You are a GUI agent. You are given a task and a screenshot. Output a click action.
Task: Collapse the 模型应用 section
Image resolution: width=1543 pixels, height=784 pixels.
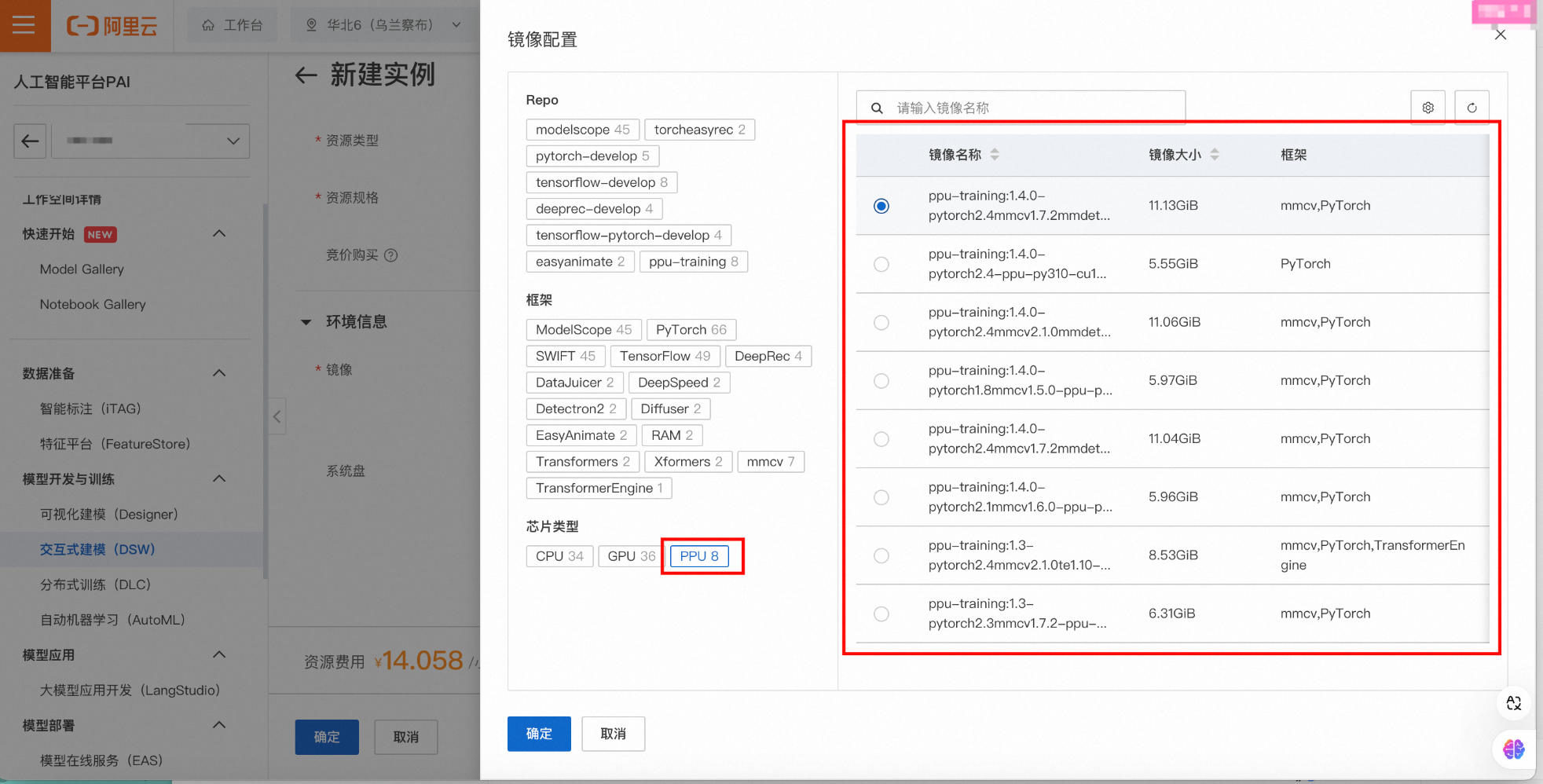219,655
